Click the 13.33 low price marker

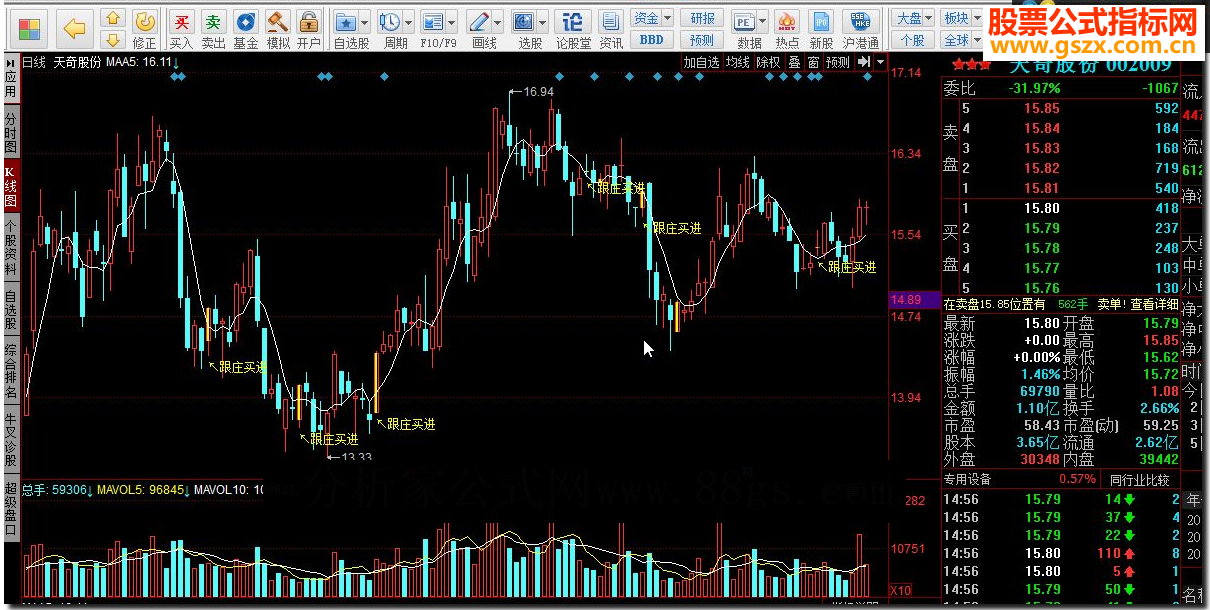click(355, 457)
